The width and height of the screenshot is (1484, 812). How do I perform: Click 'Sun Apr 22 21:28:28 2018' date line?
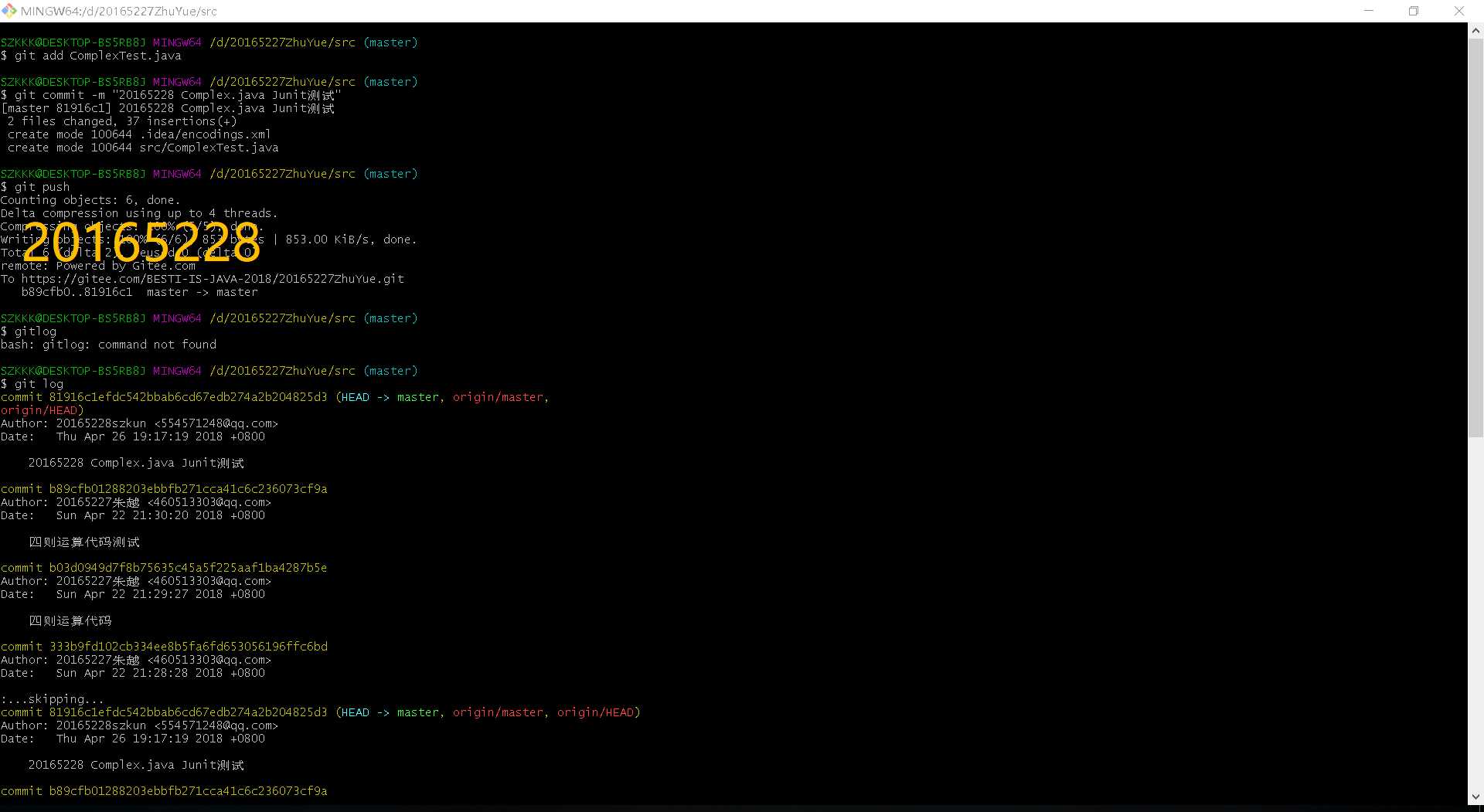133,673
